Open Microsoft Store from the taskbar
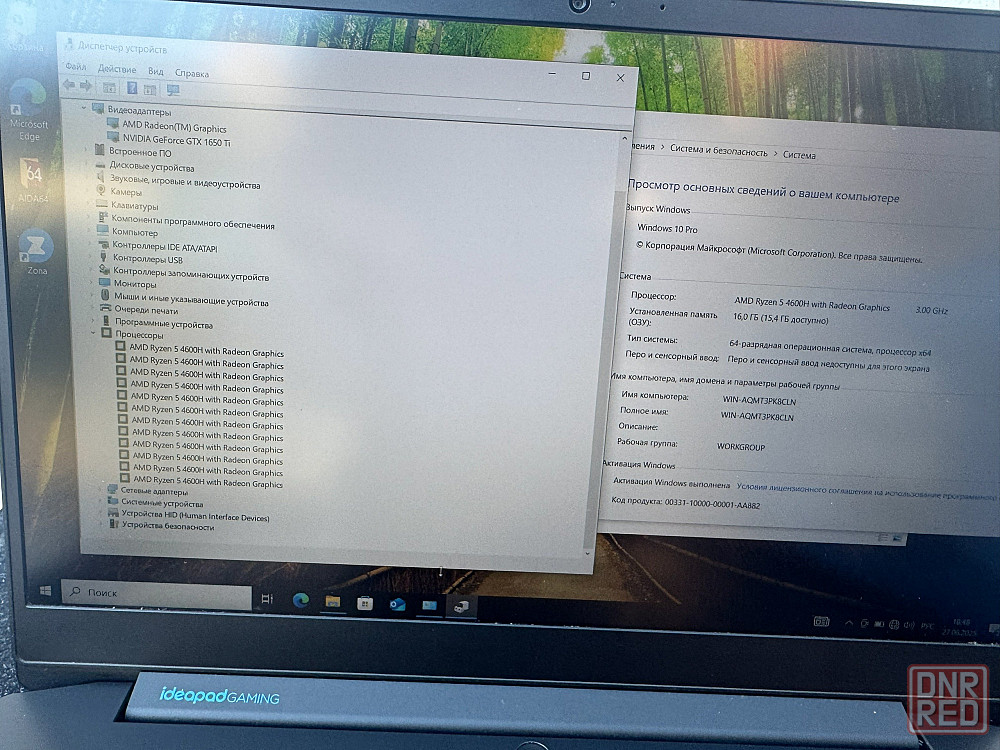Screen dimensions: 1000x750 [365, 603]
